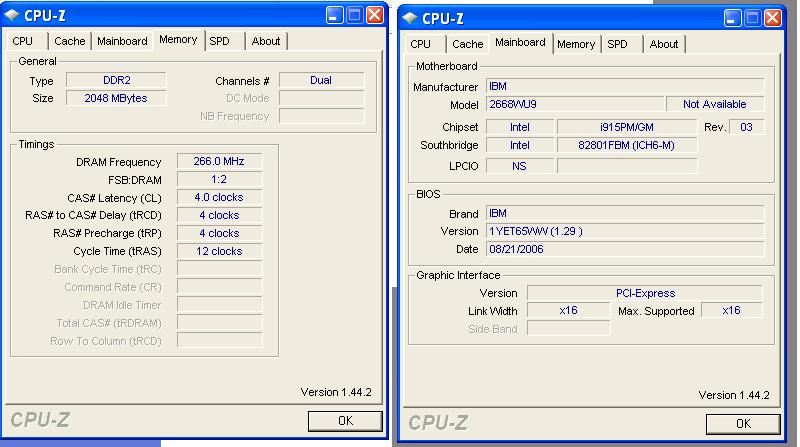Click Link Width value x16

(x=568, y=310)
